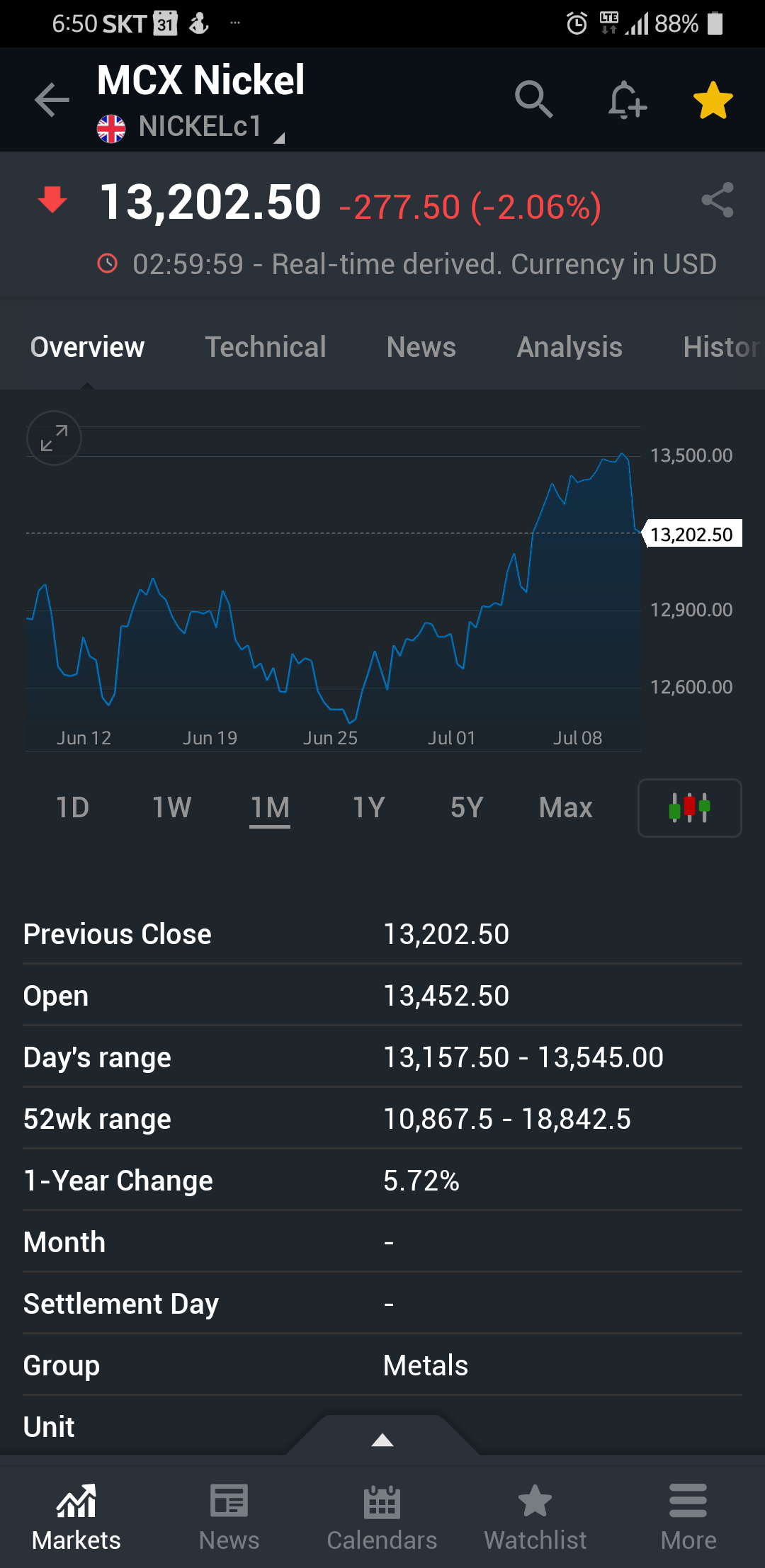Open Watchlist in bottom navigation
The height and width of the screenshot is (1568, 765).
point(535,1517)
